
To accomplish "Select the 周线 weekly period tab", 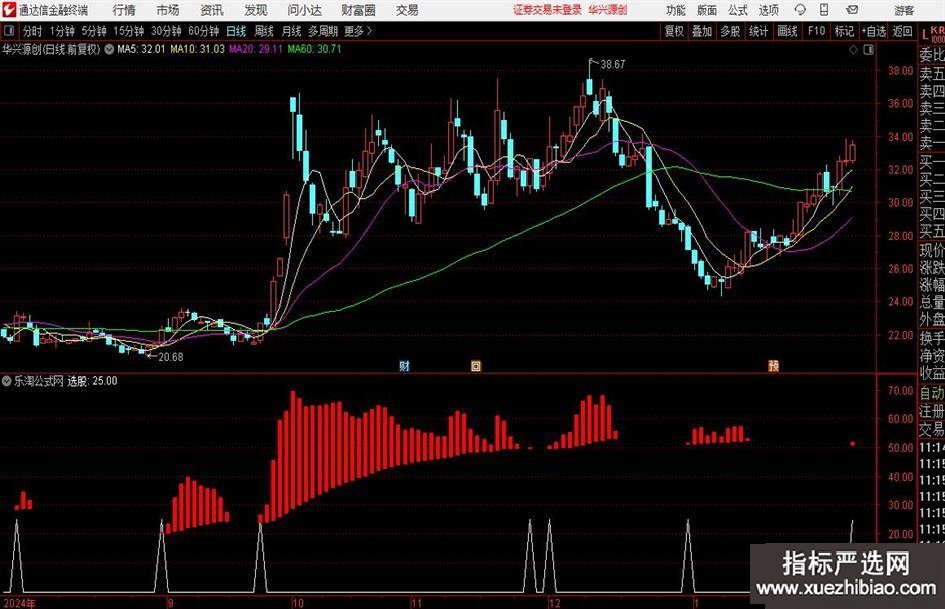I will 264,31.
